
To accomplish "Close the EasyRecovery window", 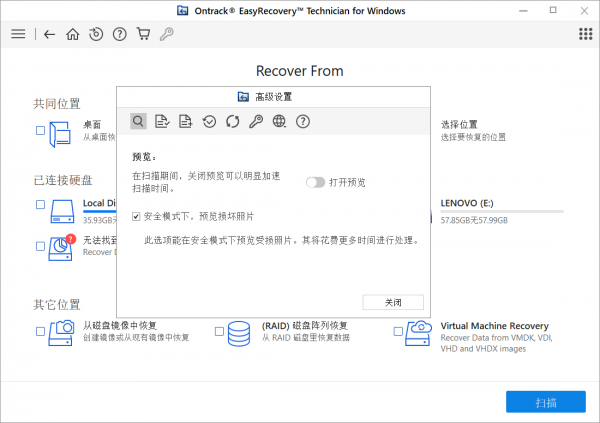I will point(584,11).
